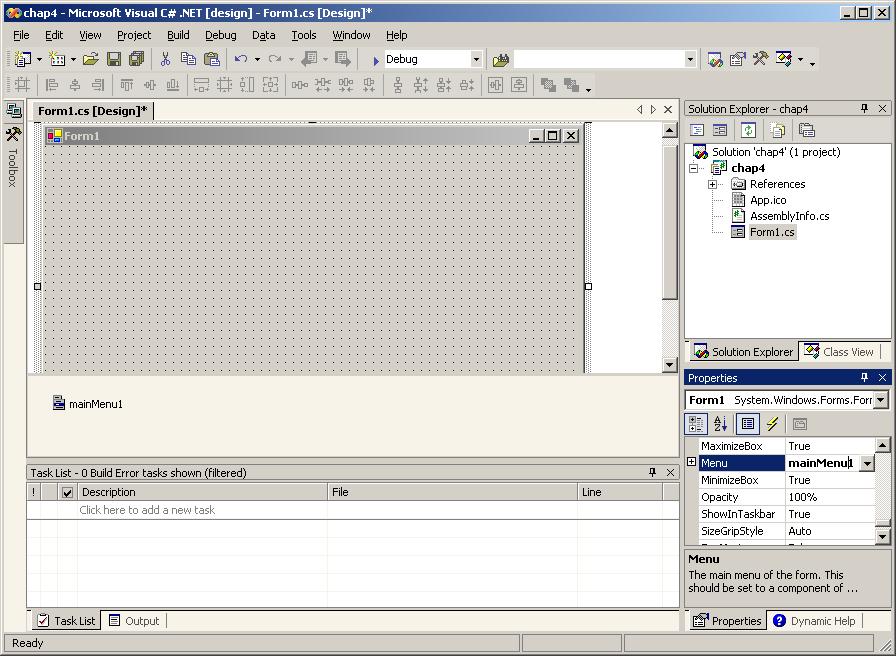Viewport: 896px width, 656px height.
Task: Open the Find combo box dropdown arrow
Action: click(x=690, y=59)
